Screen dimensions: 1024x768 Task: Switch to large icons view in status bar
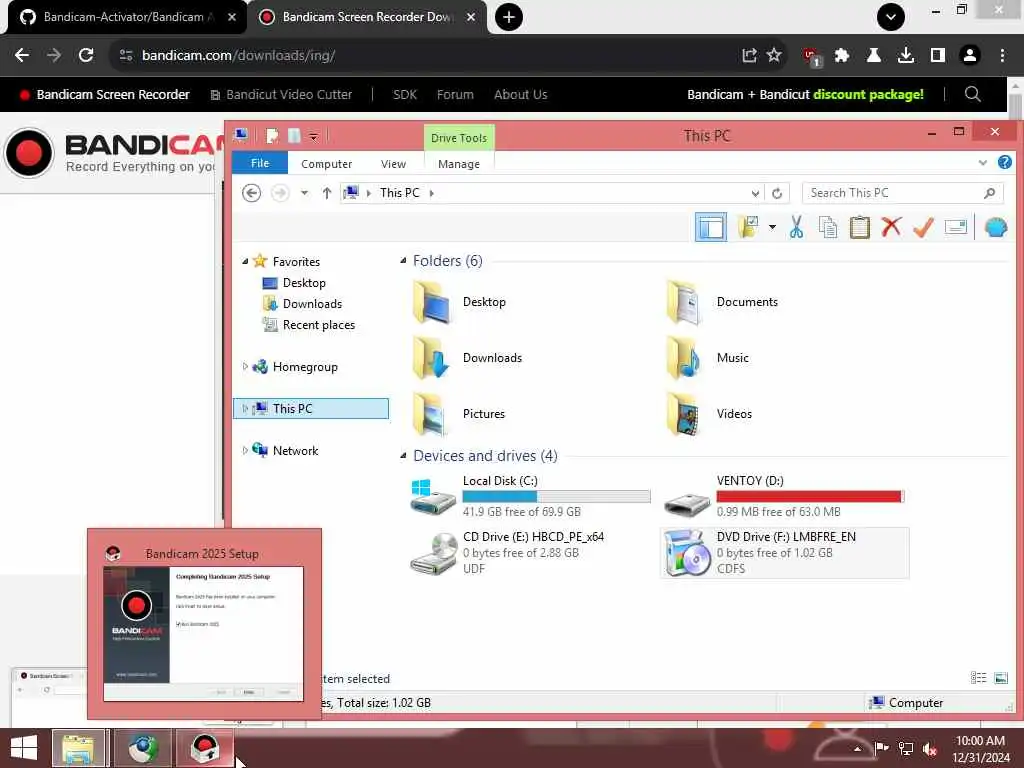(1000, 678)
